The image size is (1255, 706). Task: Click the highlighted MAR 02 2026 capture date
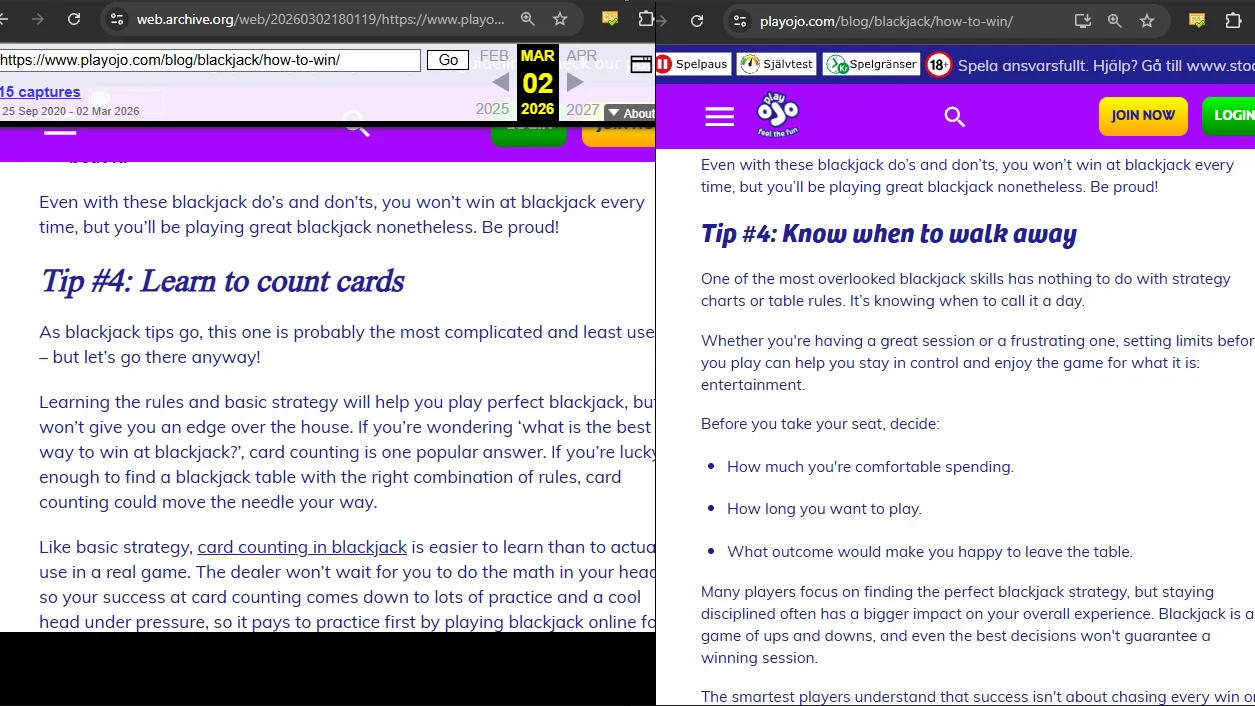(x=538, y=83)
